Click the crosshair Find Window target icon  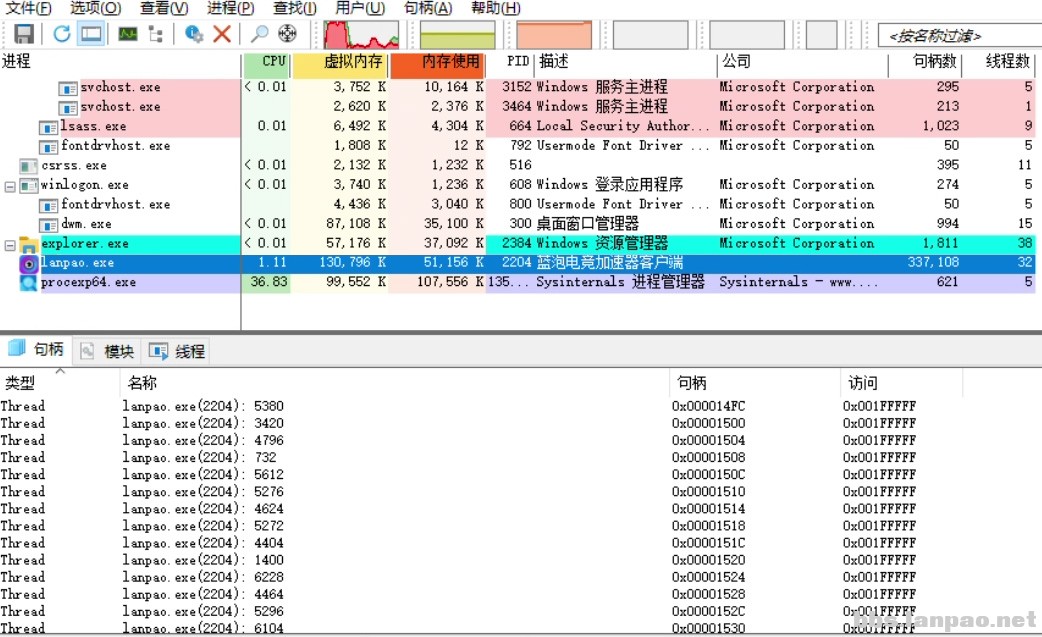287,34
